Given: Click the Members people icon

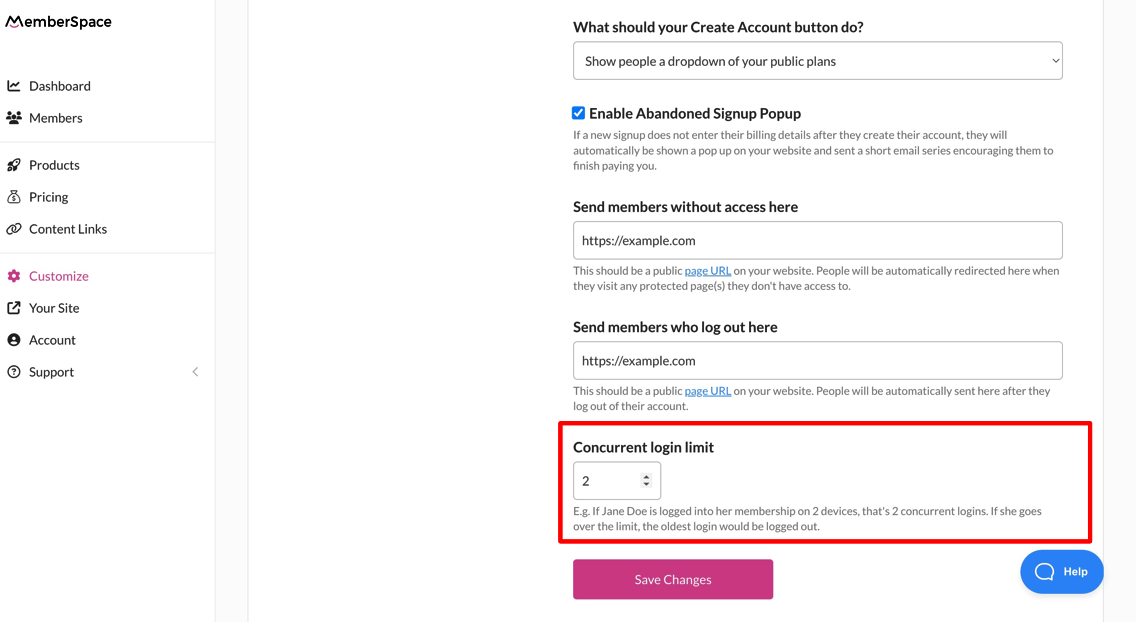Looking at the screenshot, I should click(14, 118).
